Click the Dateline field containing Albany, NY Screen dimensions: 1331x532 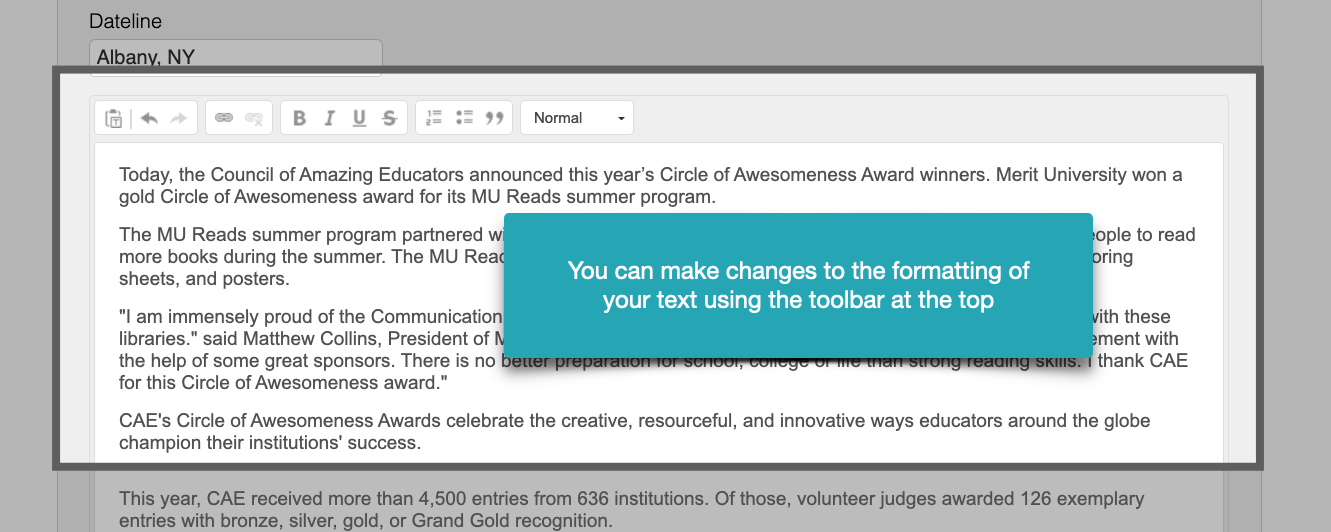tap(236, 57)
